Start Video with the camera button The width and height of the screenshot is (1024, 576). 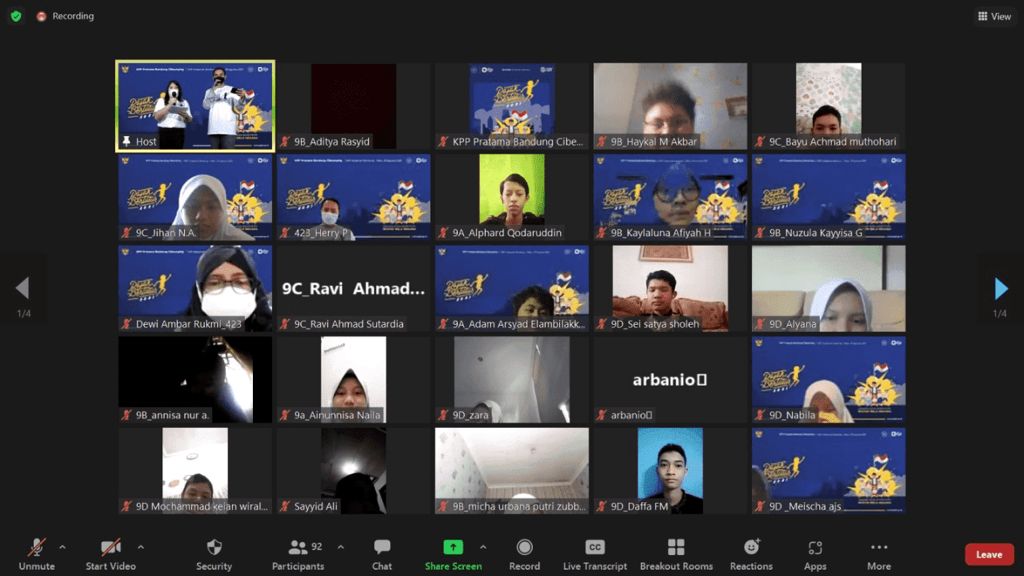(110, 554)
